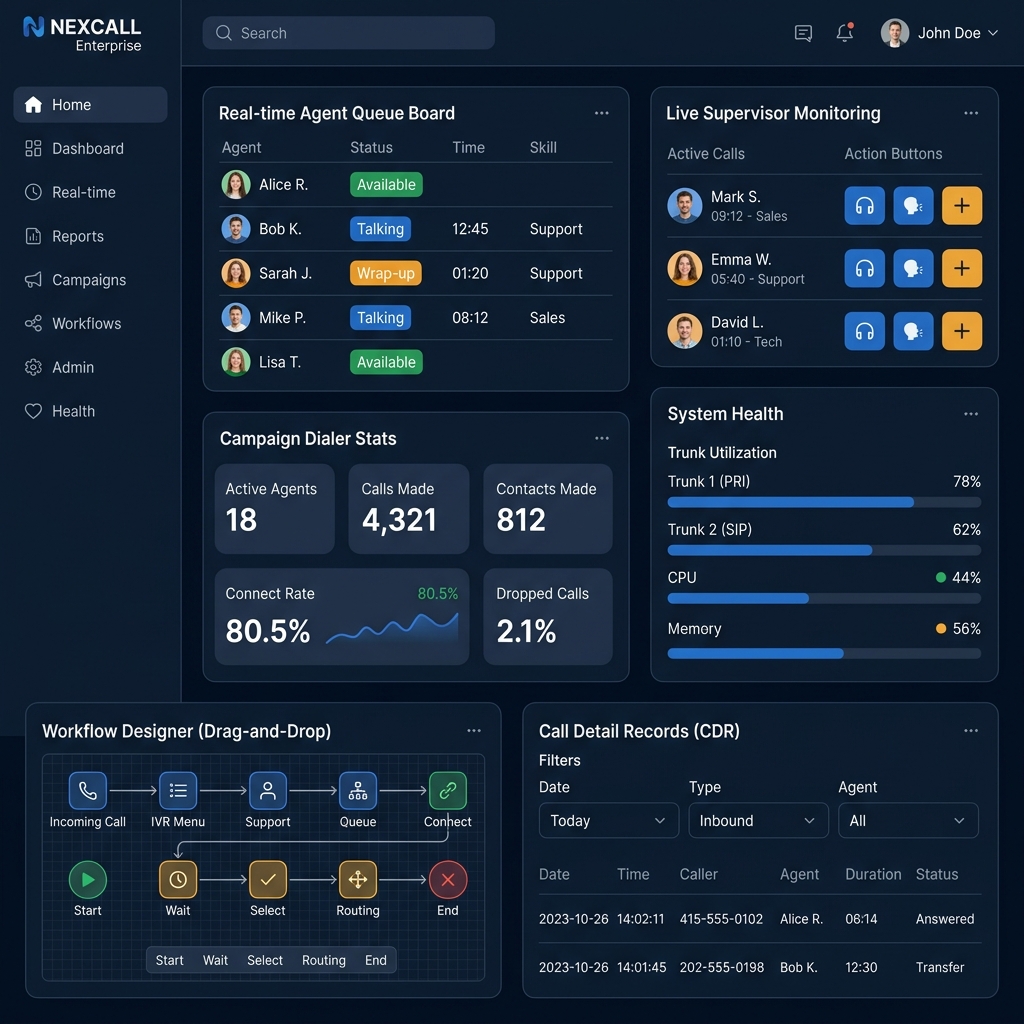Click the Trunk 1 (PRI) utilization bar
This screenshot has width=1024, height=1024.
click(x=824, y=502)
